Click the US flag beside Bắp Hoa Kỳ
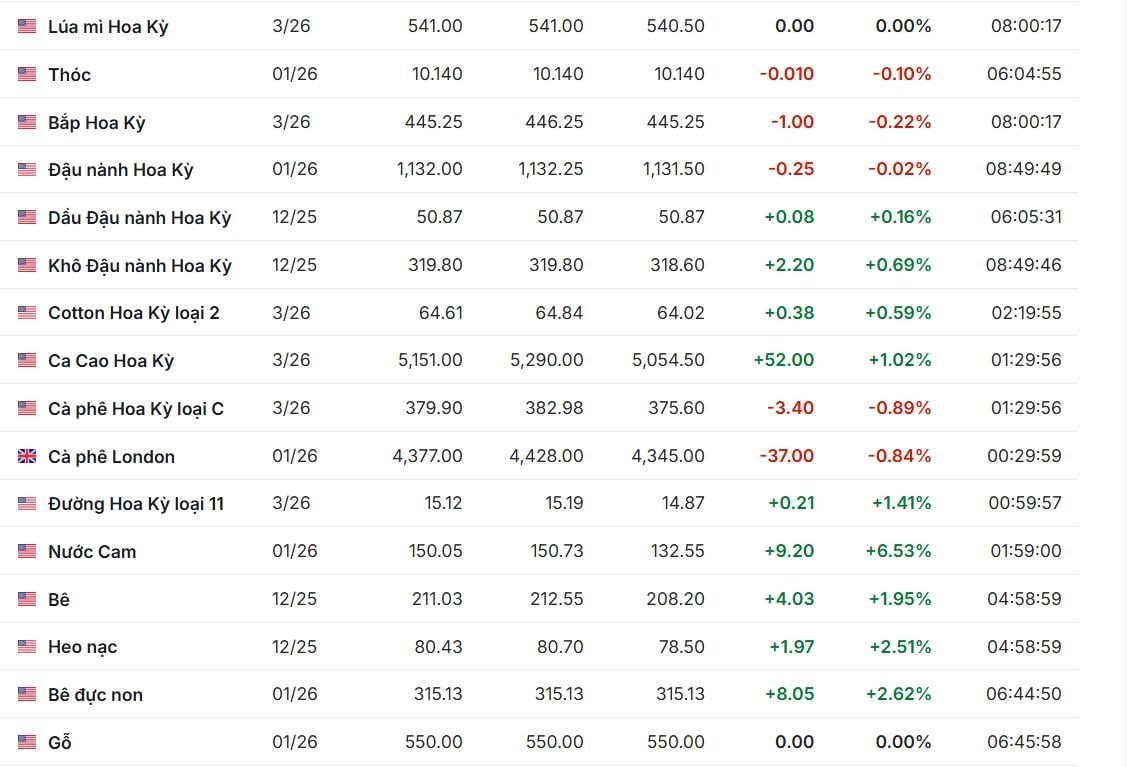The width and height of the screenshot is (1127, 767). click(27, 122)
